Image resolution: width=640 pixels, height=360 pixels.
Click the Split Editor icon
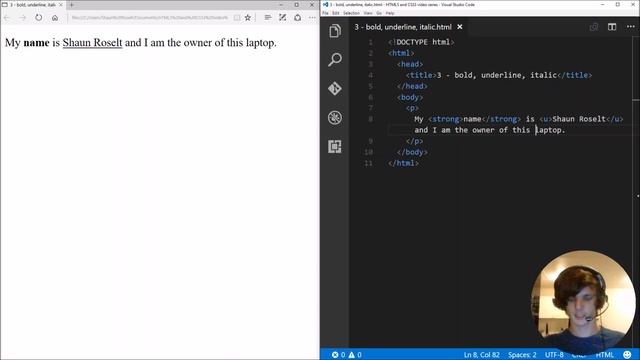612,27
